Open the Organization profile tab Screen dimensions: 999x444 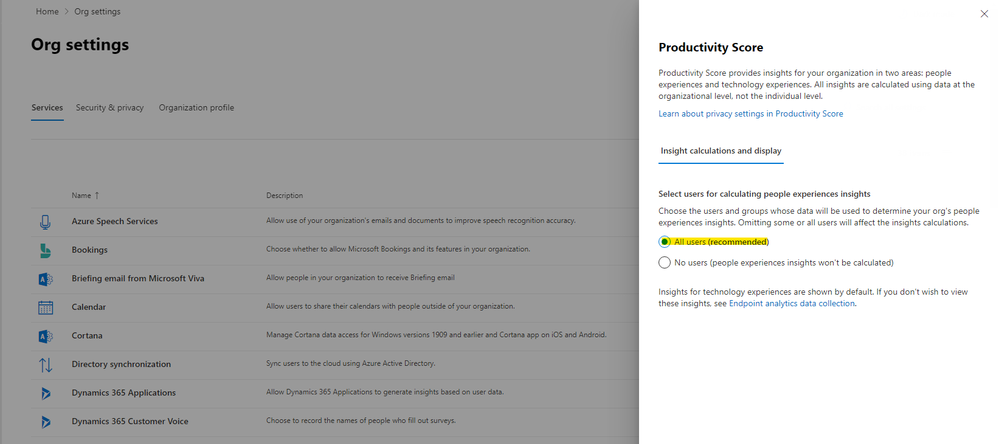[x=196, y=108]
